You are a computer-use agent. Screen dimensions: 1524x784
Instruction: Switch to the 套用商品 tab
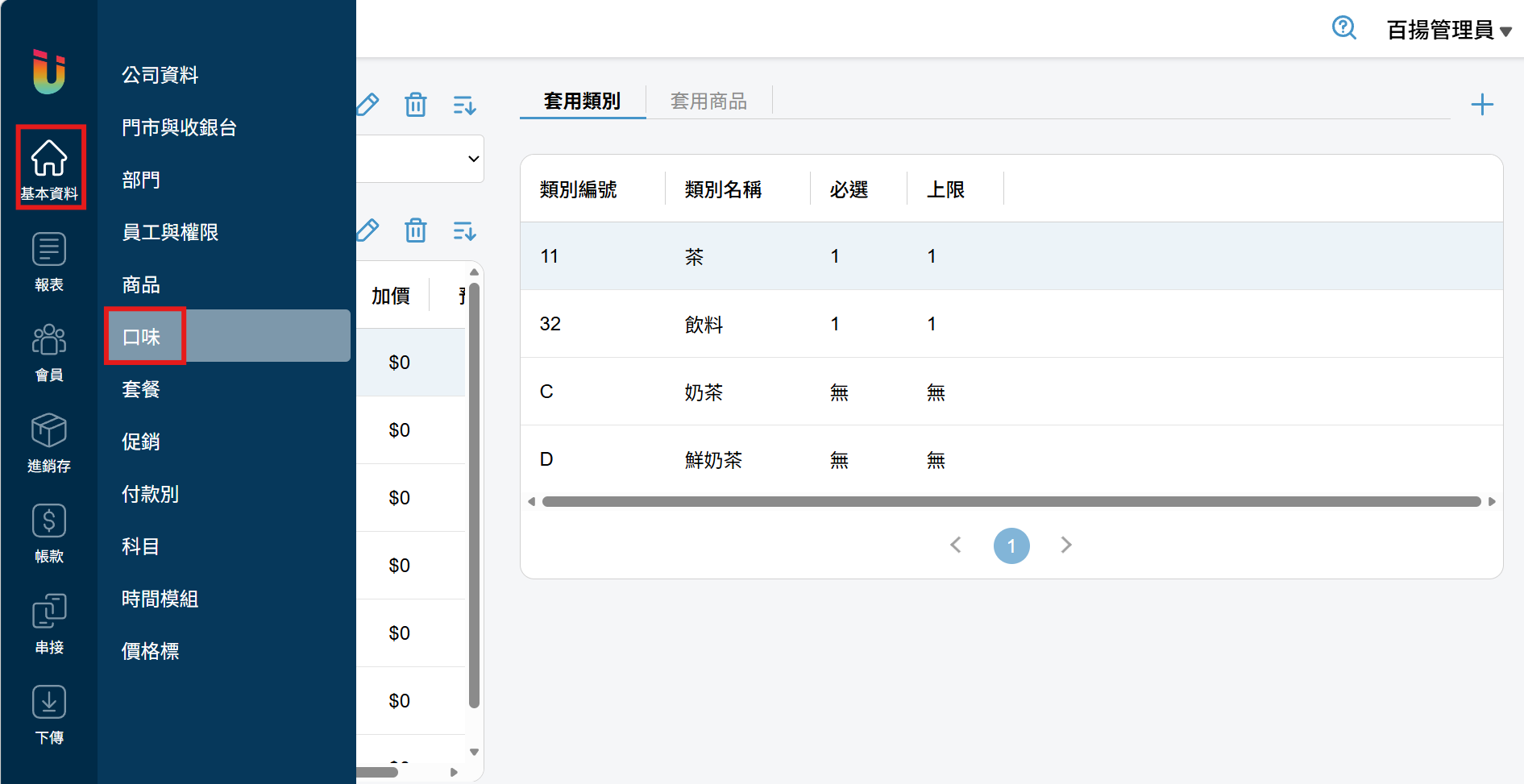click(708, 102)
